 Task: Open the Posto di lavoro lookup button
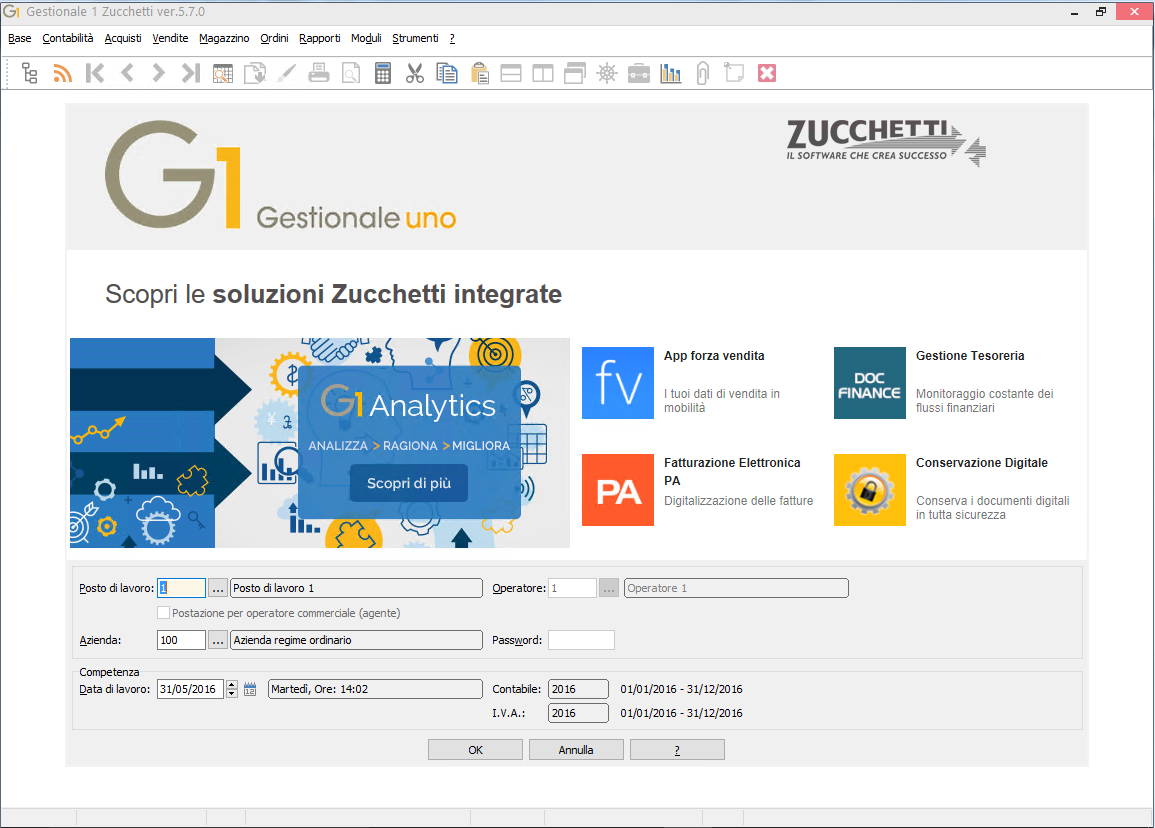pos(218,588)
